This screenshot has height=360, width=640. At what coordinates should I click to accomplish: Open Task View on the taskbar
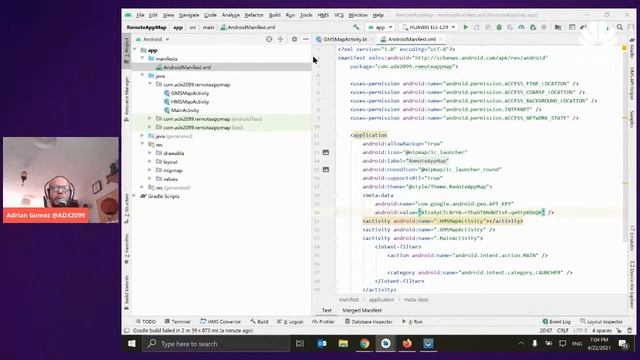300,344
